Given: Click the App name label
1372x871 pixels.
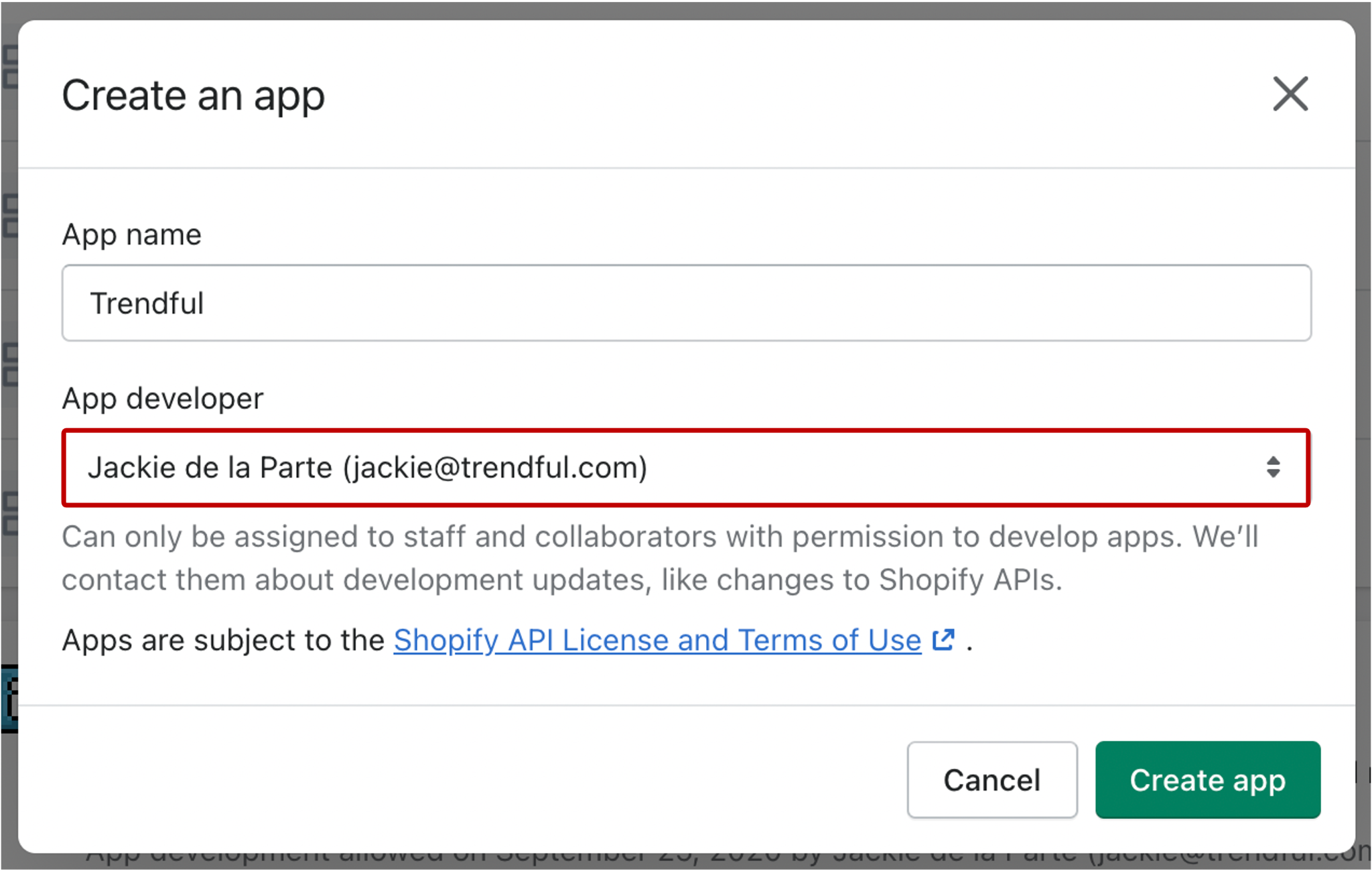Looking at the screenshot, I should tap(131, 235).
